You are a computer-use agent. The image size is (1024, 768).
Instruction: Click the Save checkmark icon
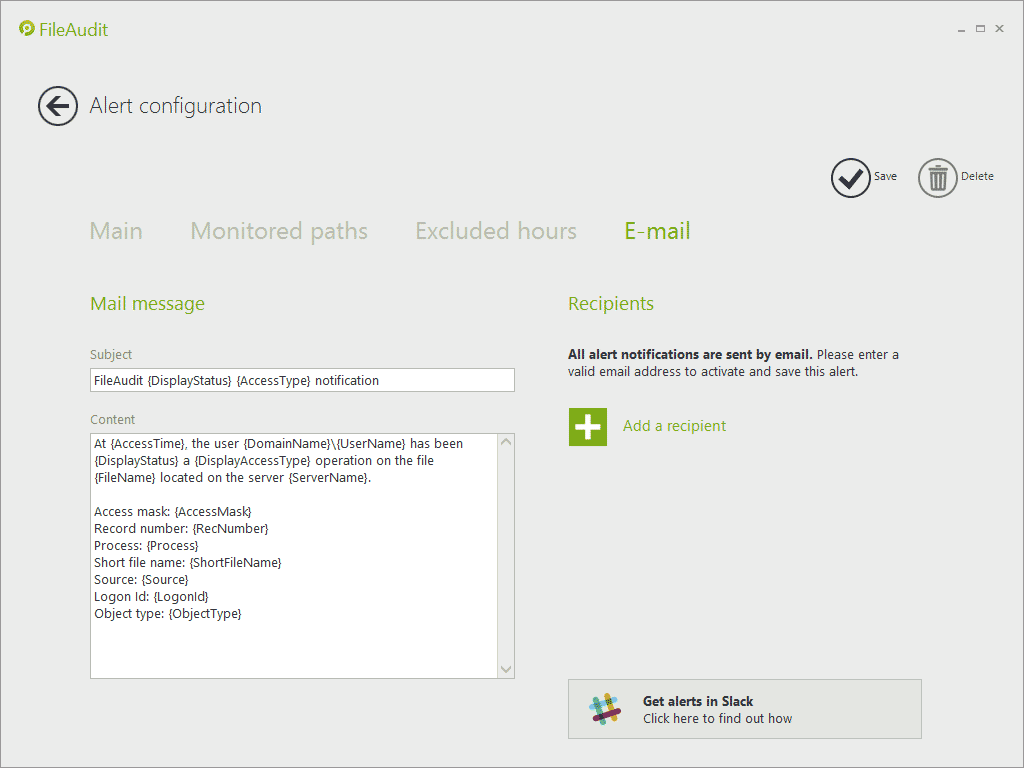(x=850, y=178)
